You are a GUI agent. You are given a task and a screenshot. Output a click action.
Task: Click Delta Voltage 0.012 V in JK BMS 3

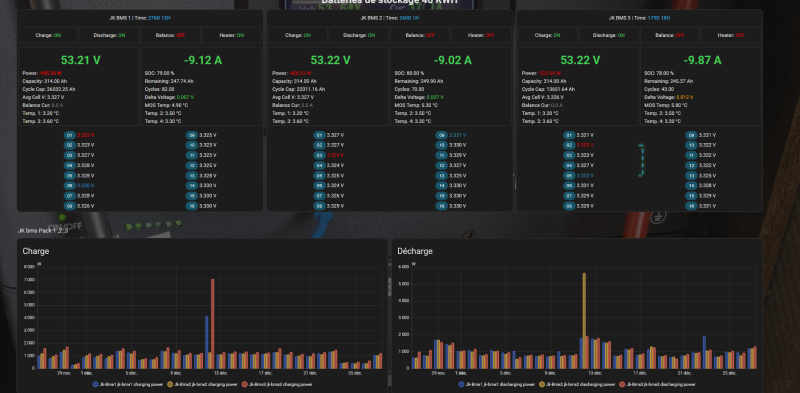pyautogui.click(x=670, y=97)
